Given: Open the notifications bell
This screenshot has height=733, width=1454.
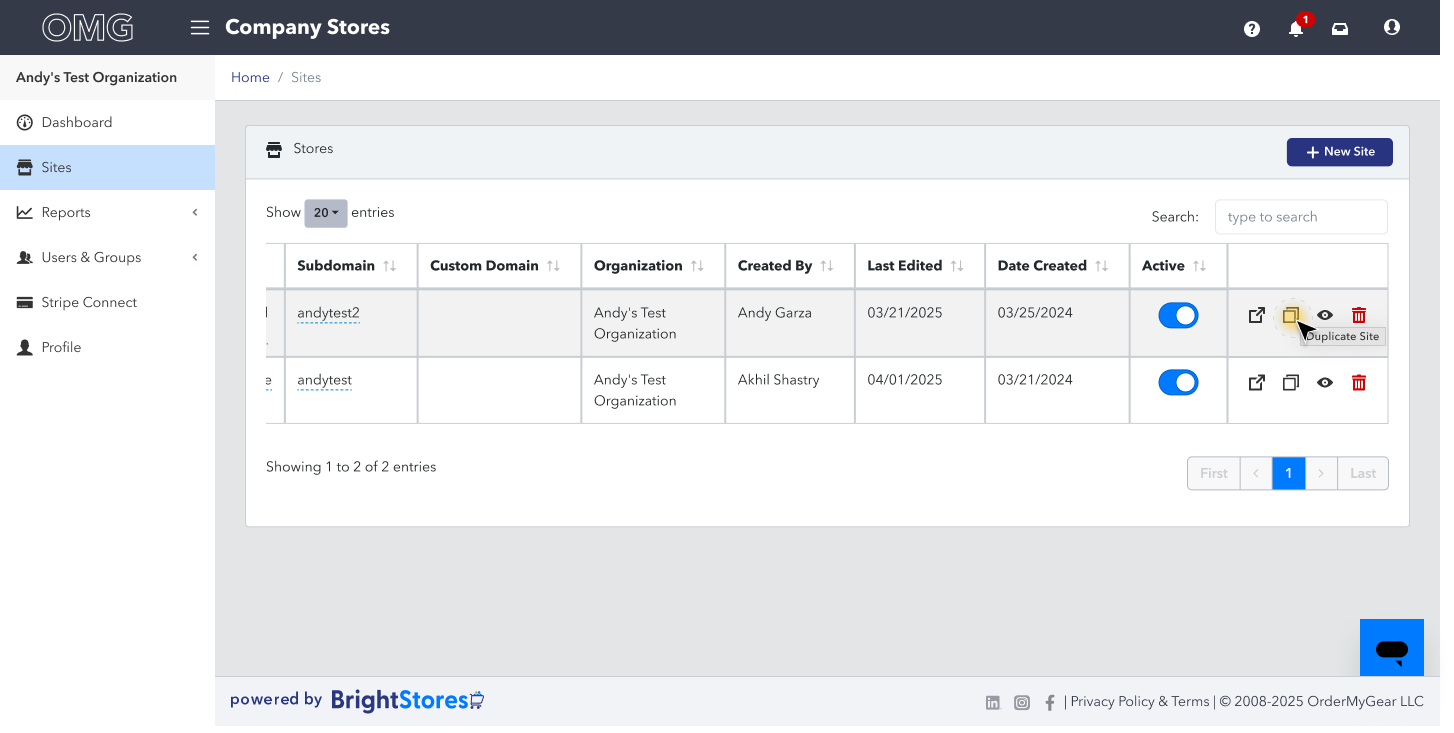Looking at the screenshot, I should click(1296, 28).
